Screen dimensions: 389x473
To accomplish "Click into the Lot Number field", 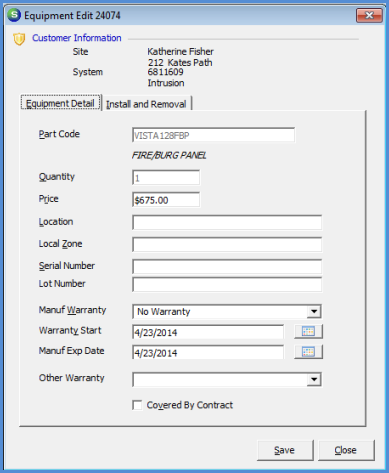I will point(227,284).
